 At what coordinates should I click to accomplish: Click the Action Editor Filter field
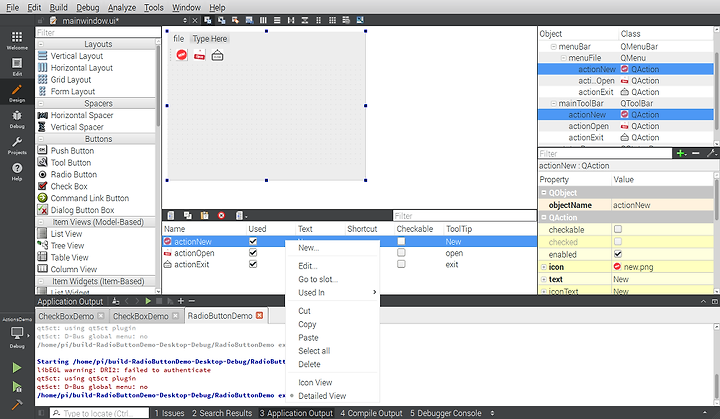[464, 215]
